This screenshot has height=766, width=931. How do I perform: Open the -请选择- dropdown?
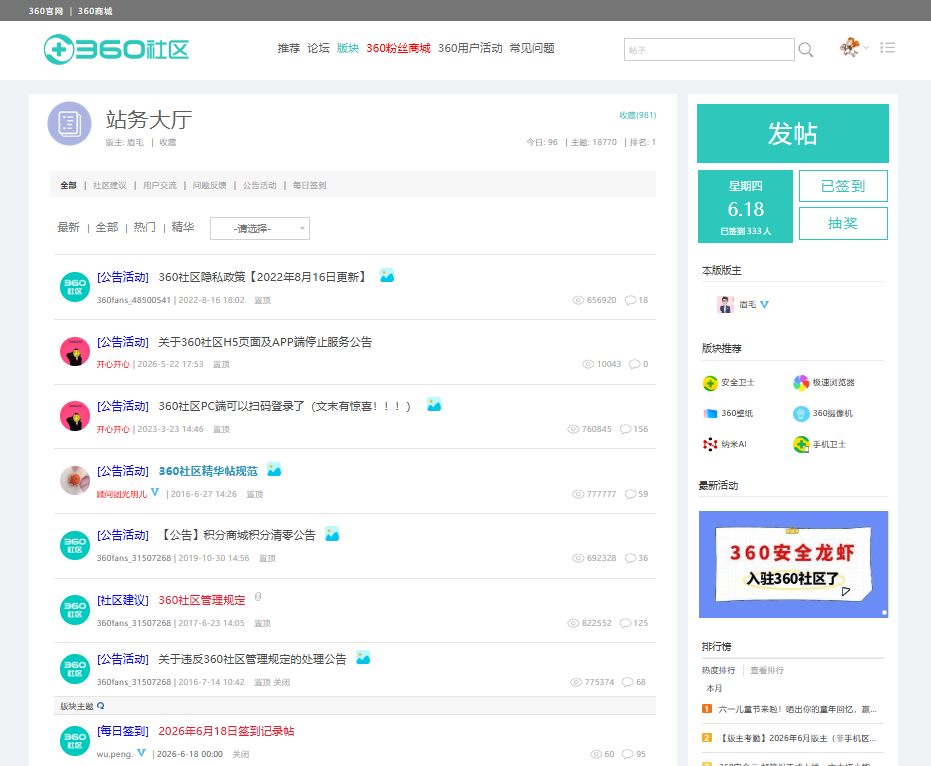(259, 229)
